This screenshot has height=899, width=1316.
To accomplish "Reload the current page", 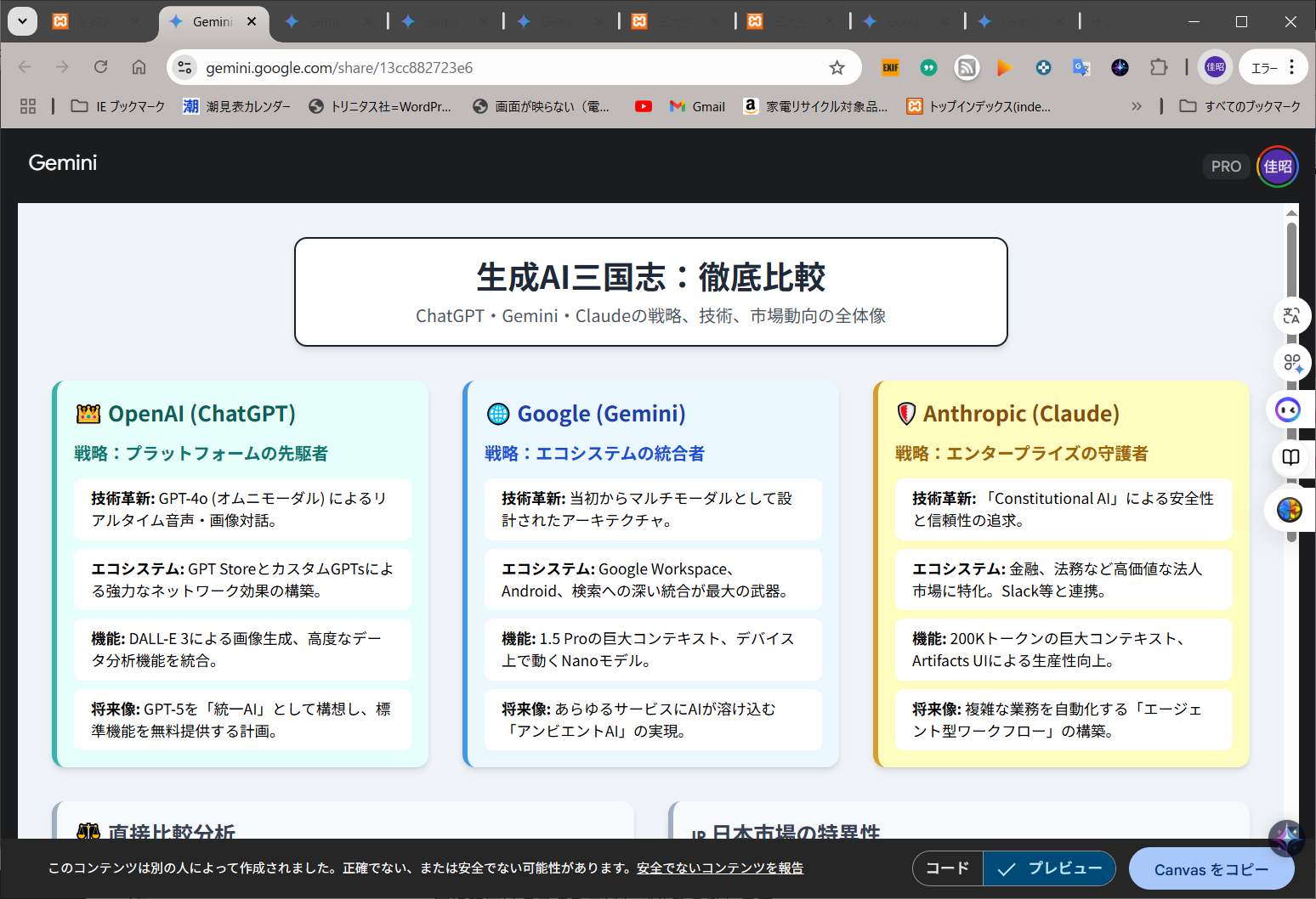I will (x=100, y=67).
